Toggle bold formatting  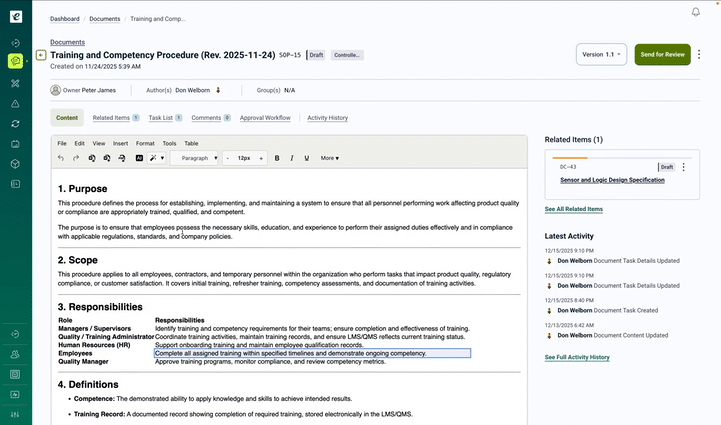coord(277,158)
